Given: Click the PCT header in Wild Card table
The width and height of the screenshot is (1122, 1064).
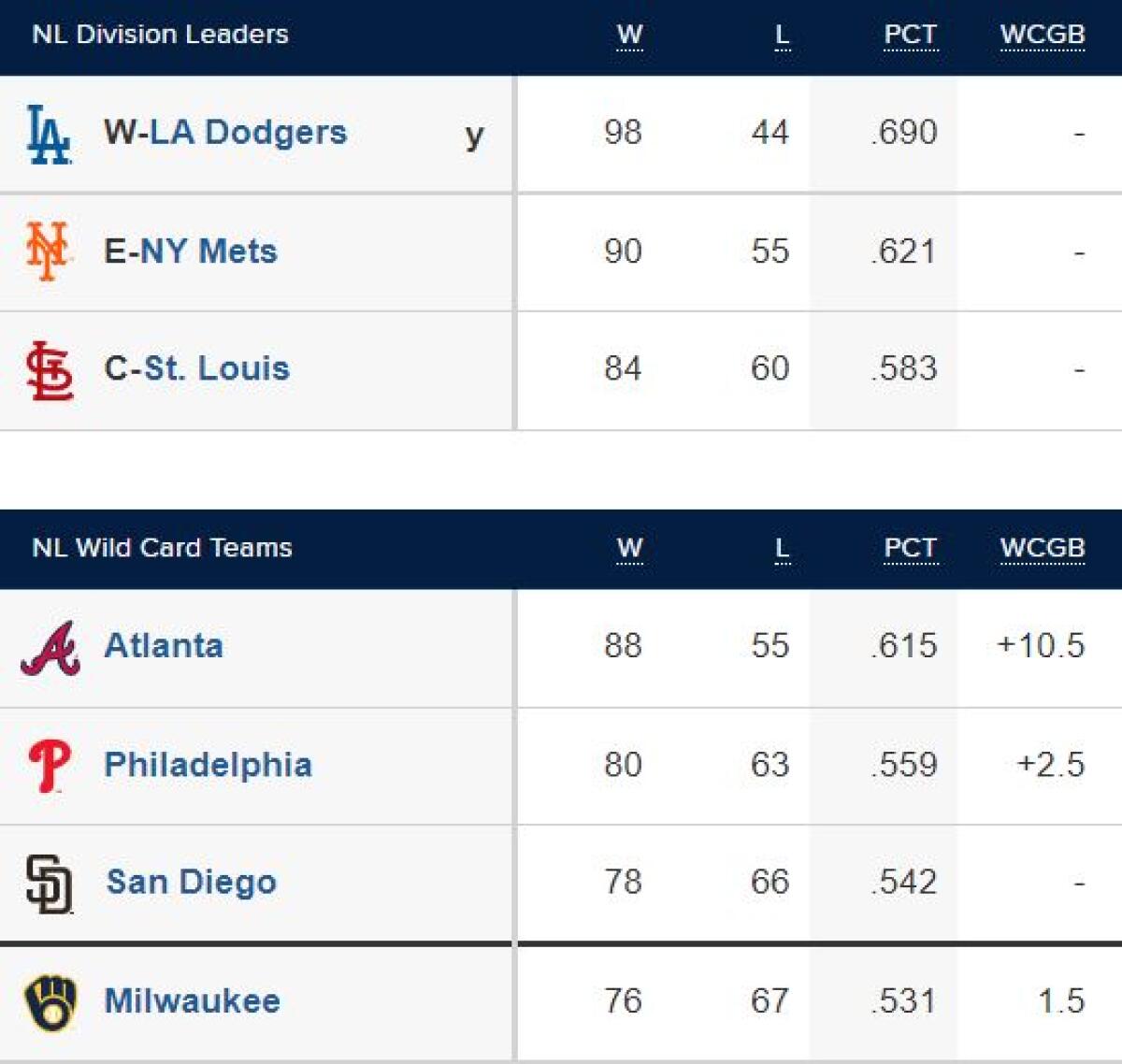Looking at the screenshot, I should [x=910, y=548].
